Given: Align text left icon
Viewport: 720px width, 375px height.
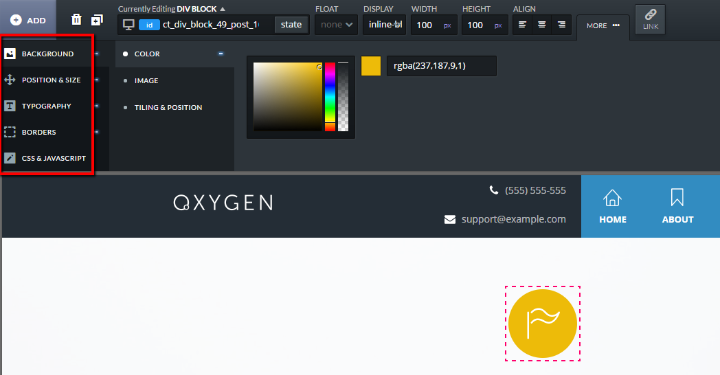Looking at the screenshot, I should 522,25.
